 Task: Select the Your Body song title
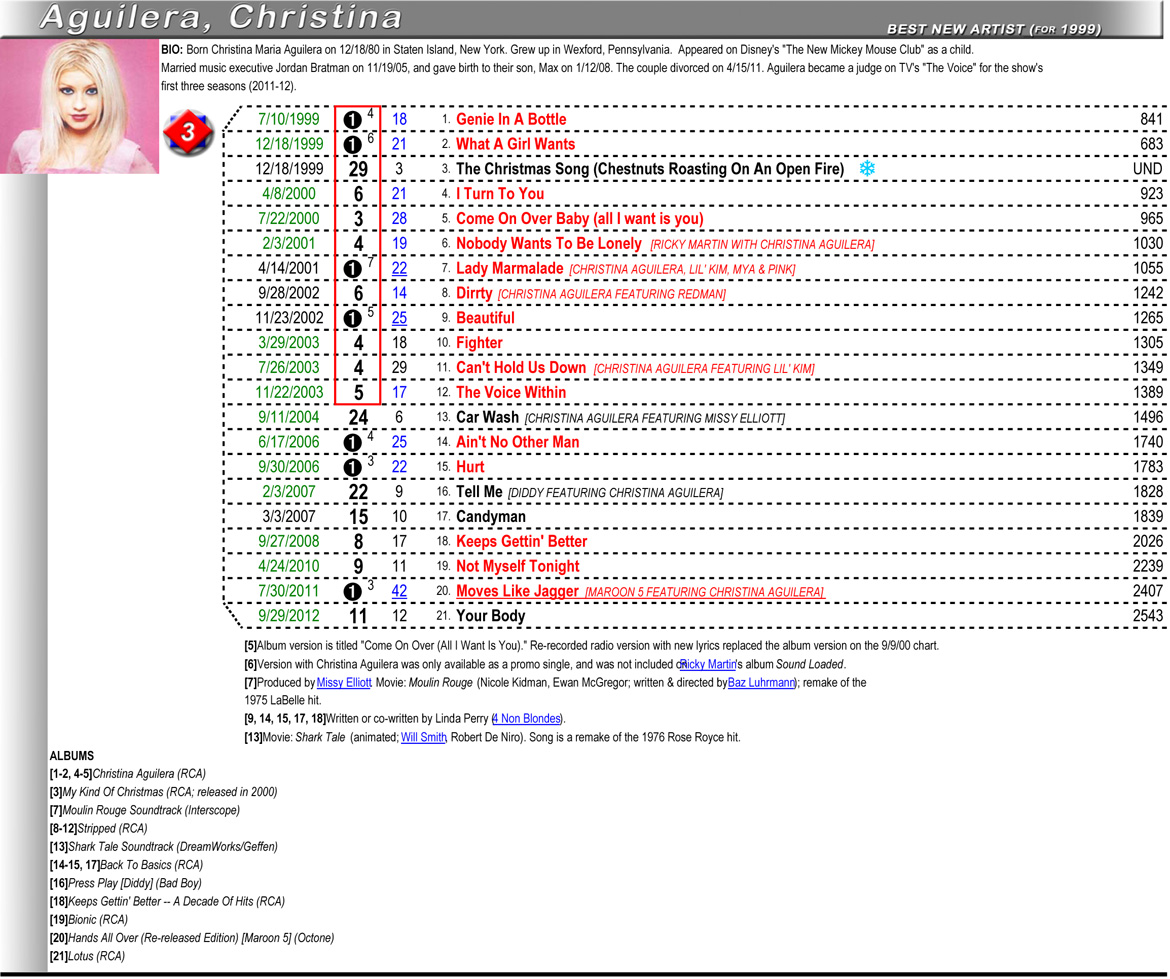(491, 616)
